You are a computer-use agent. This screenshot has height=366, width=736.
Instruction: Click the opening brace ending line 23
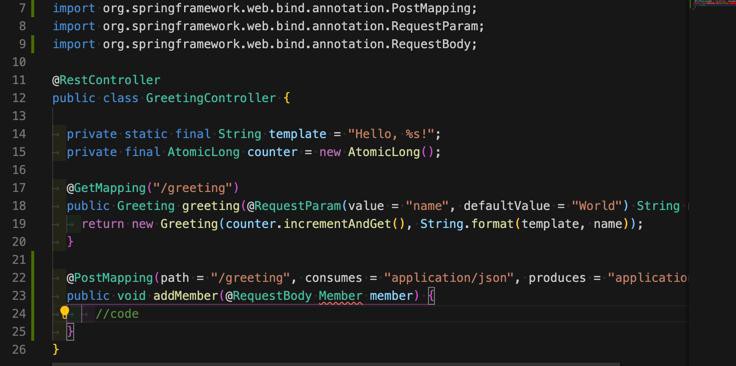[432, 296]
